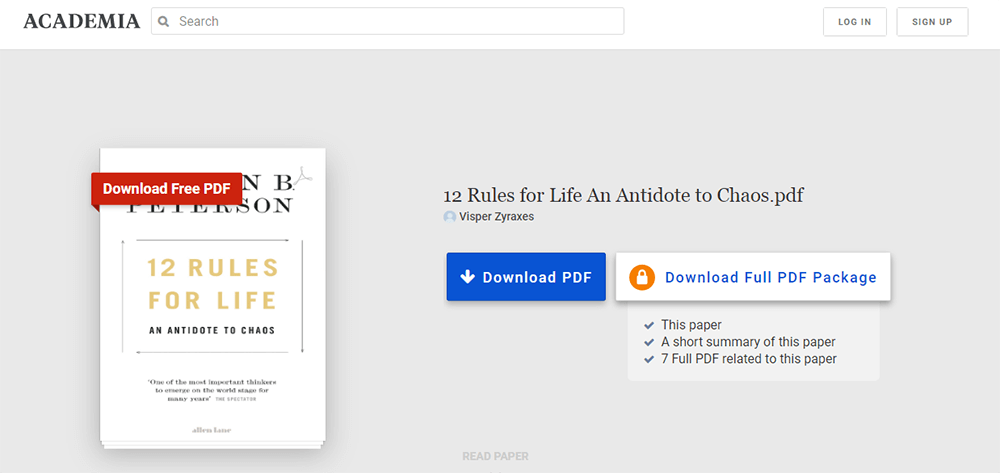The image size is (1000, 473).
Task: Click the author avatar icon
Action: [x=450, y=217]
